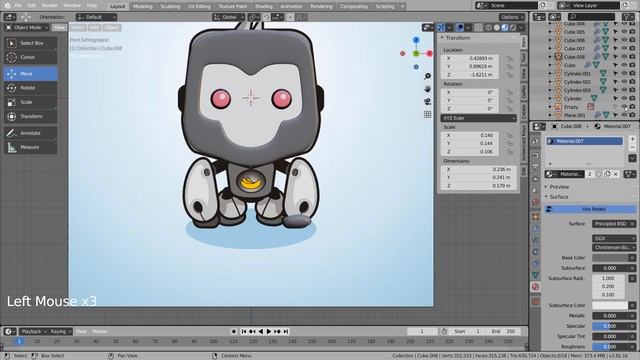Open the XYZ Euler rotation mode dropdown

(478, 118)
